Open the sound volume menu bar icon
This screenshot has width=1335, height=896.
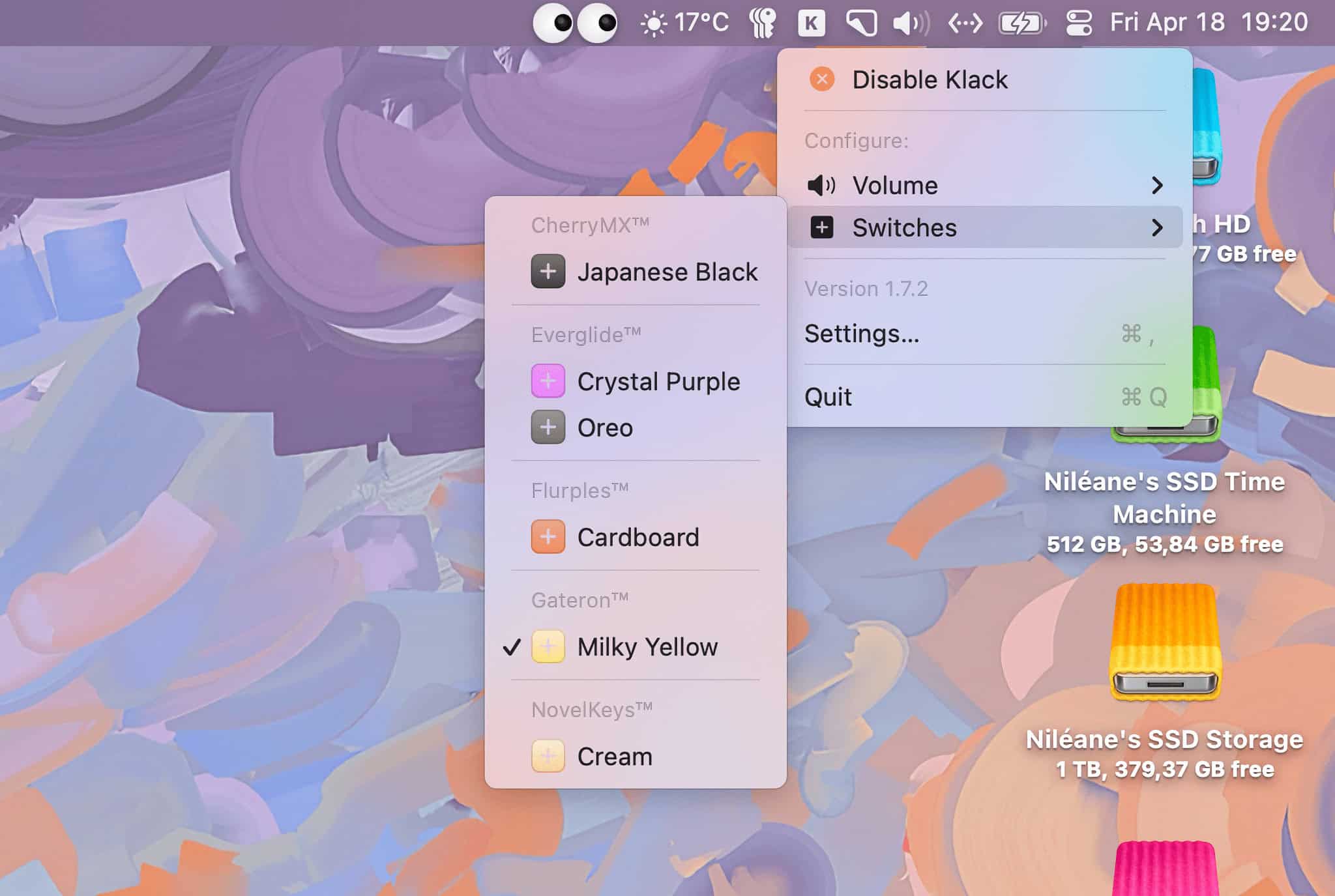tap(911, 23)
